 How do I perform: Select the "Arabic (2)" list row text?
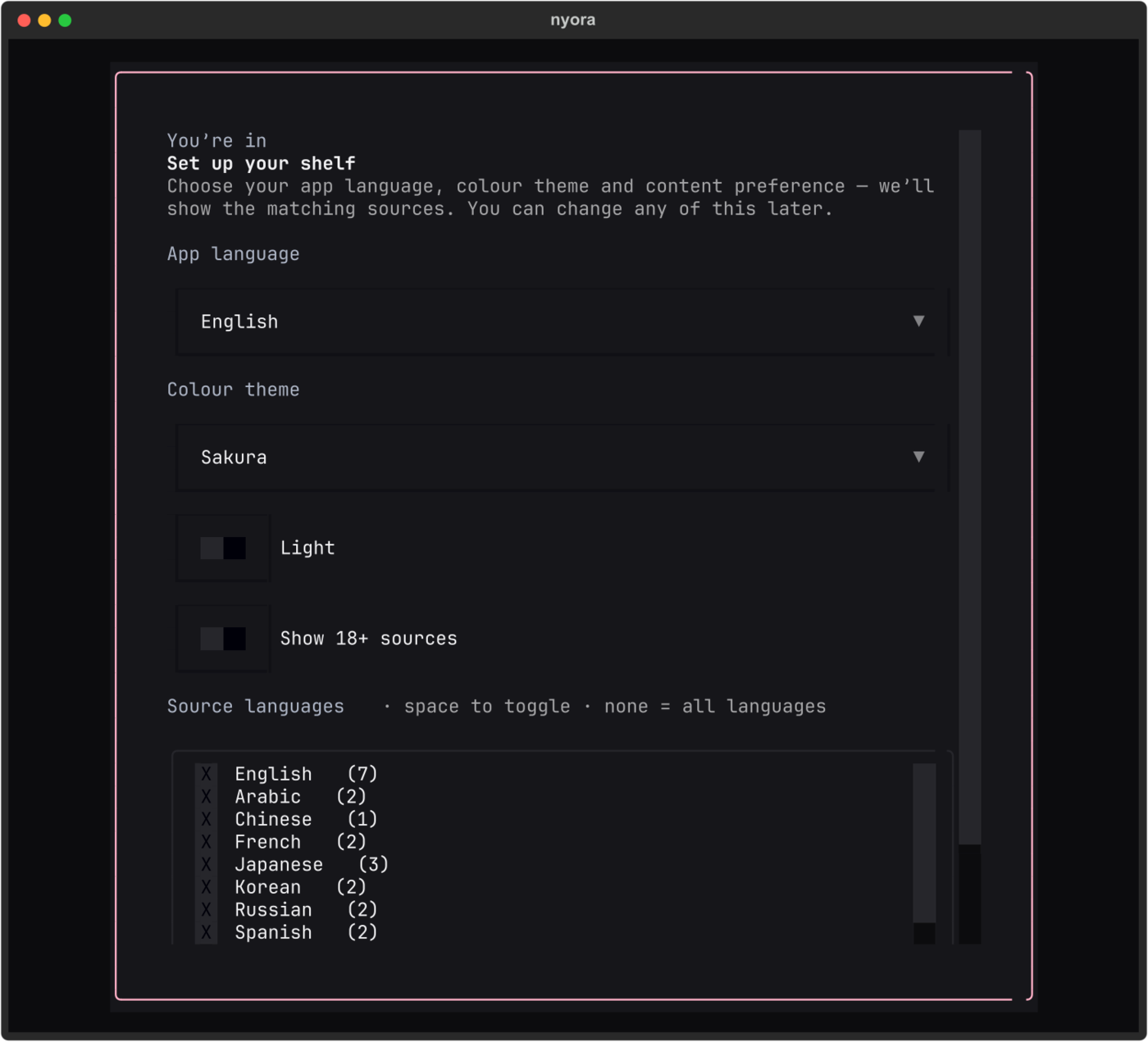(x=300, y=797)
